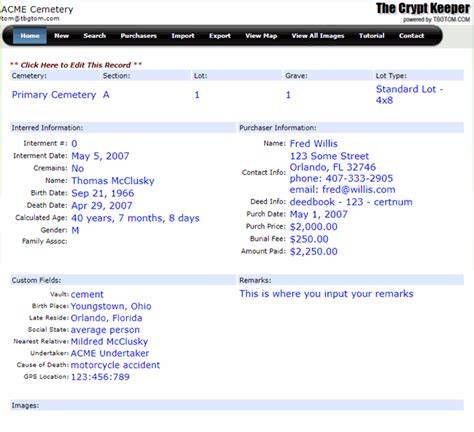Image resolution: width=474 pixels, height=432 pixels.
Task: Click the Late Reside value Orlando, Florida
Action: point(106,318)
